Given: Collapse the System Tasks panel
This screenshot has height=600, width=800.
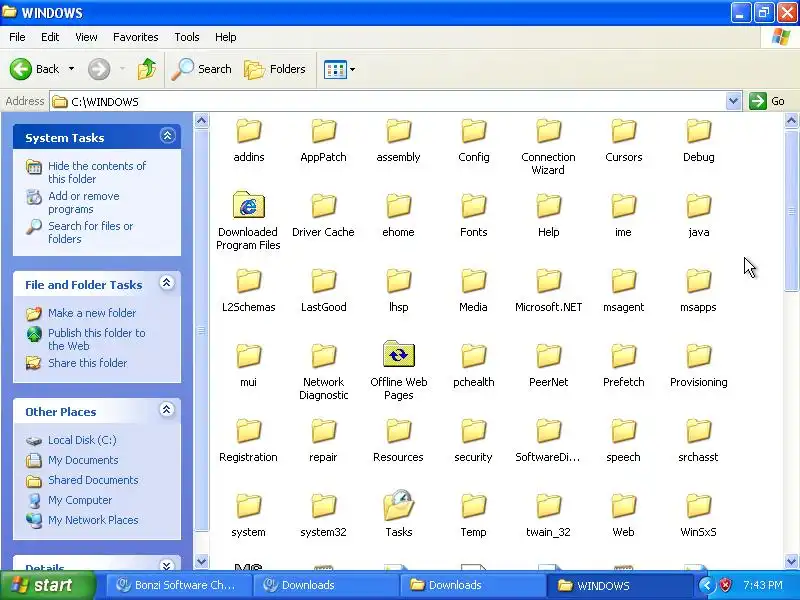Looking at the screenshot, I should click(x=167, y=136).
